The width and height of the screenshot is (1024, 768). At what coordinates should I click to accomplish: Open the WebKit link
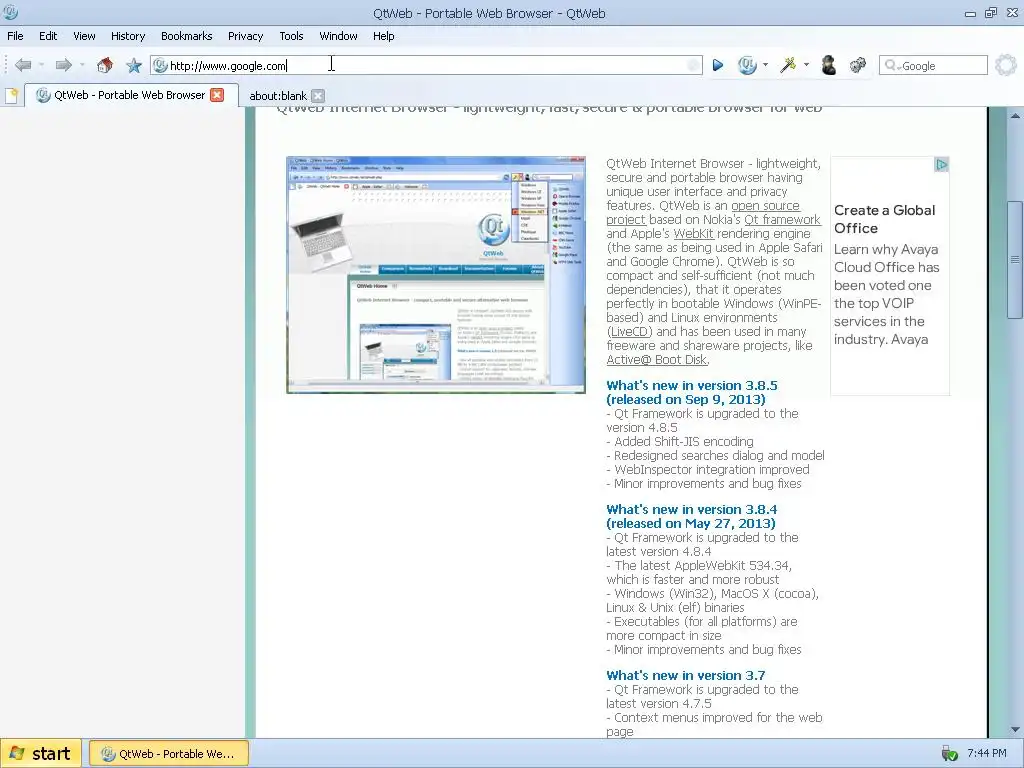(x=694, y=233)
